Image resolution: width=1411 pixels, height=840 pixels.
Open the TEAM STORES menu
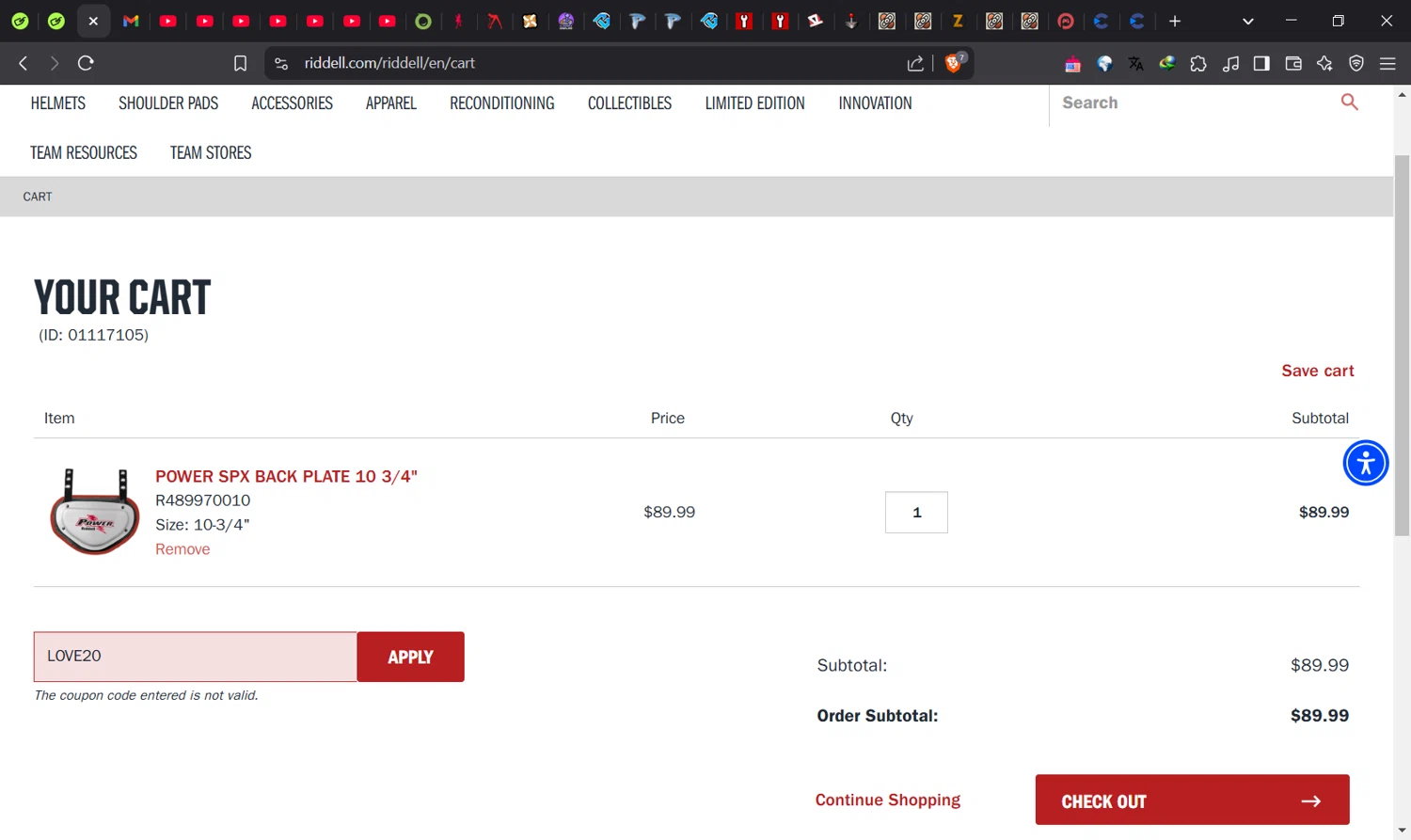click(x=211, y=152)
